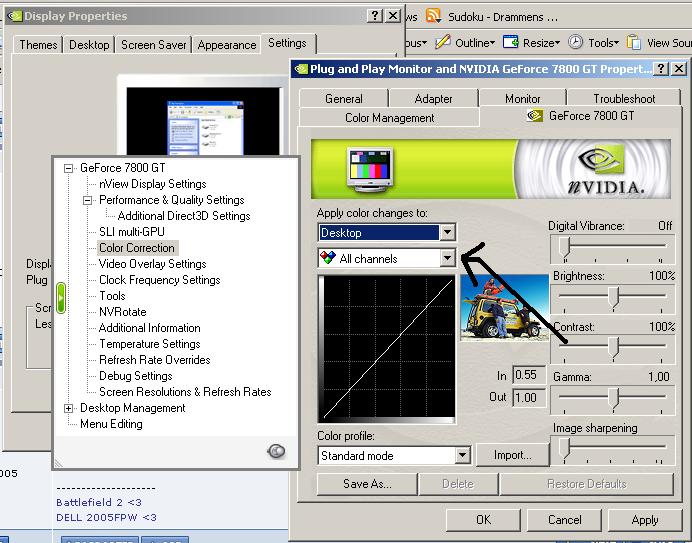Select the Tools tree item
The width and height of the screenshot is (692, 543).
[x=112, y=296]
